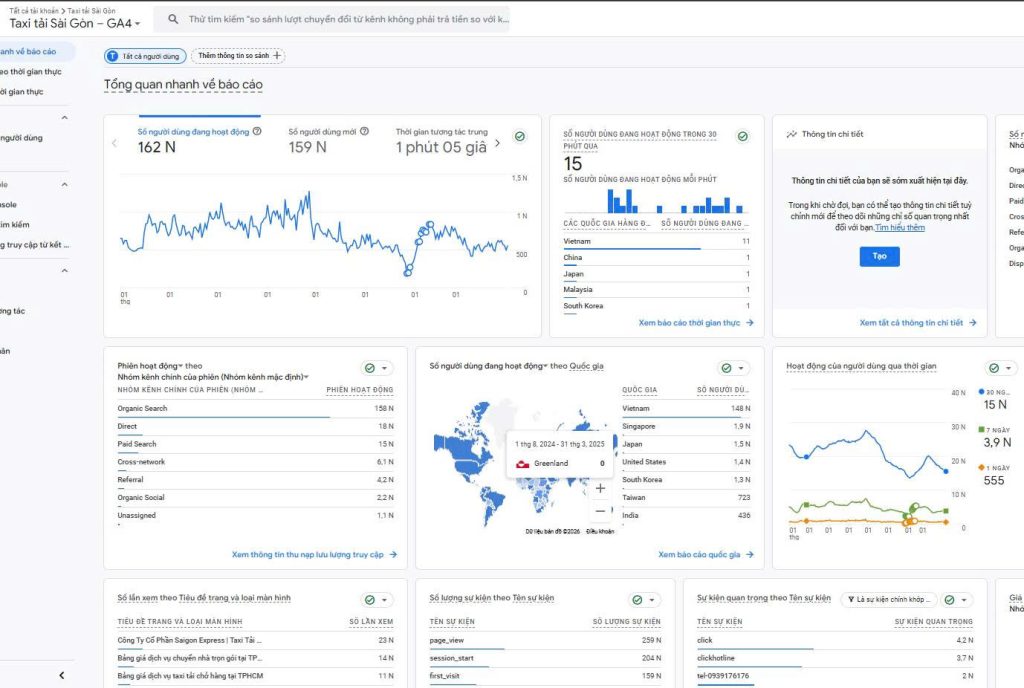Click the green 7 ngày legend marker
1024x688 pixels.
pyautogui.click(x=980, y=429)
